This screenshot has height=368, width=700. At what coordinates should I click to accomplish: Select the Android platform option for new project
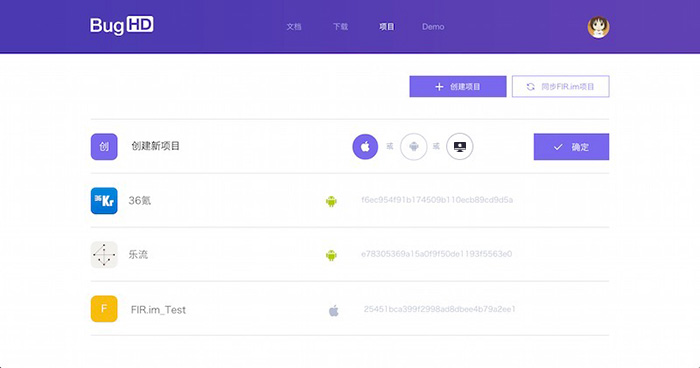[413, 146]
